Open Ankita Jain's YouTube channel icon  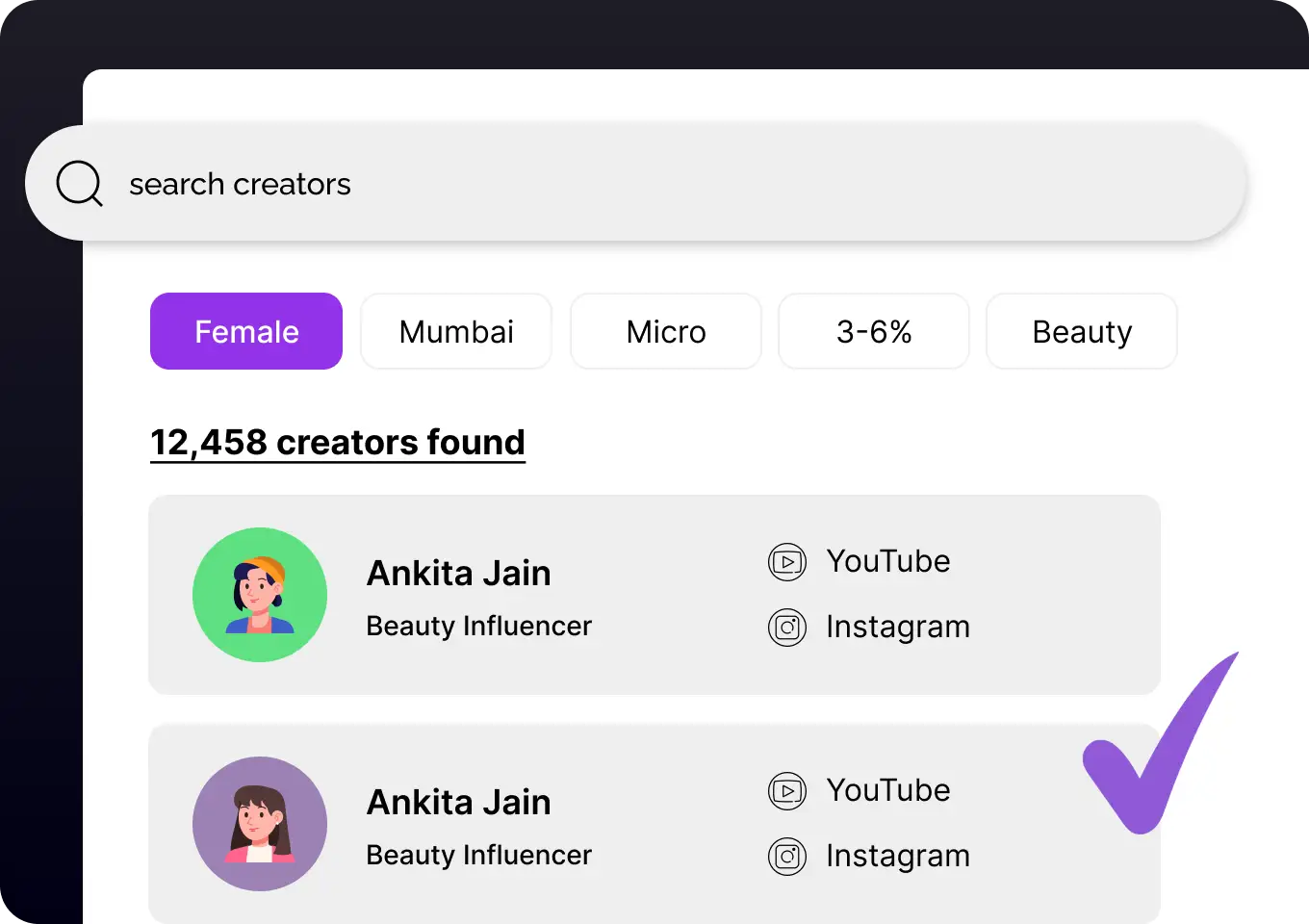tap(787, 561)
